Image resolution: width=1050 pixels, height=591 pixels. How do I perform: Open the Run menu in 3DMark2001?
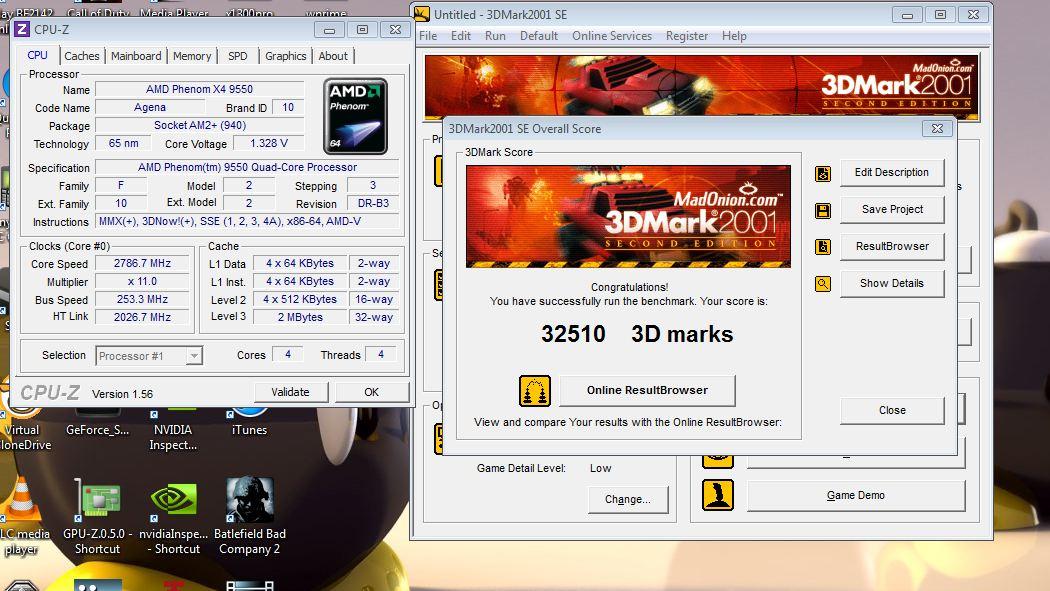click(496, 36)
